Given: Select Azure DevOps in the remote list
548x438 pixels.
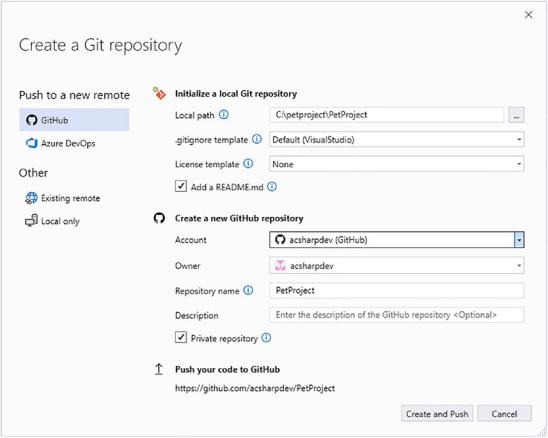Looking at the screenshot, I should pyautogui.click(x=60, y=143).
